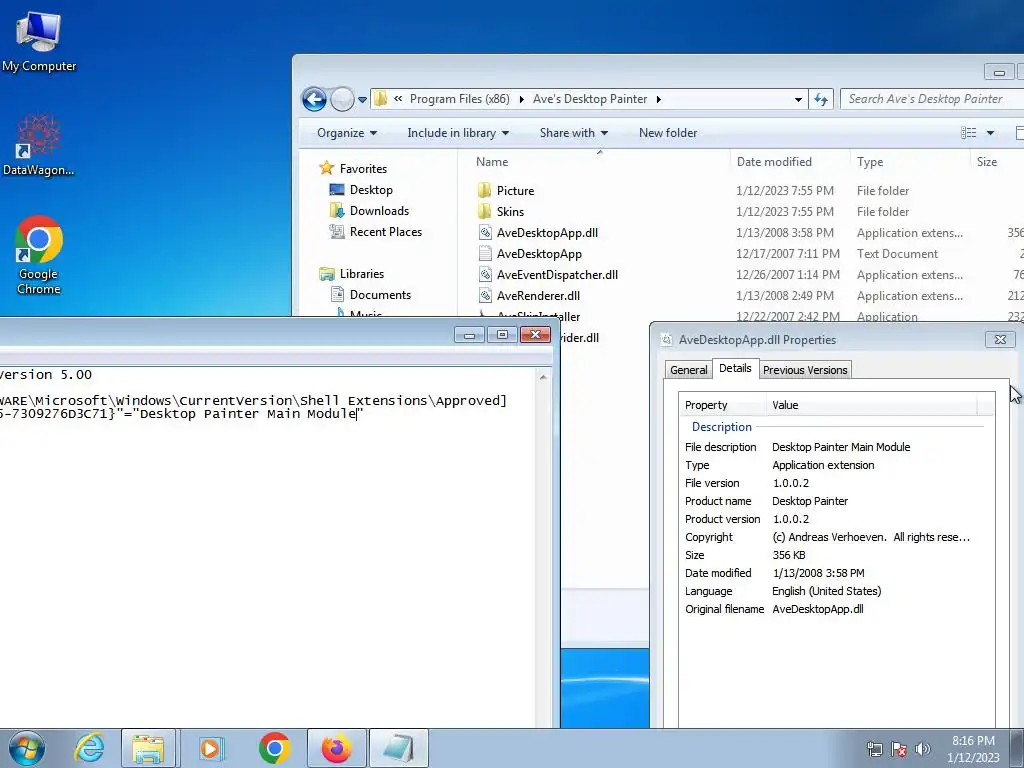The width and height of the screenshot is (1024, 768).
Task: Open Windows Explorer taskbar button
Action: (x=148, y=748)
